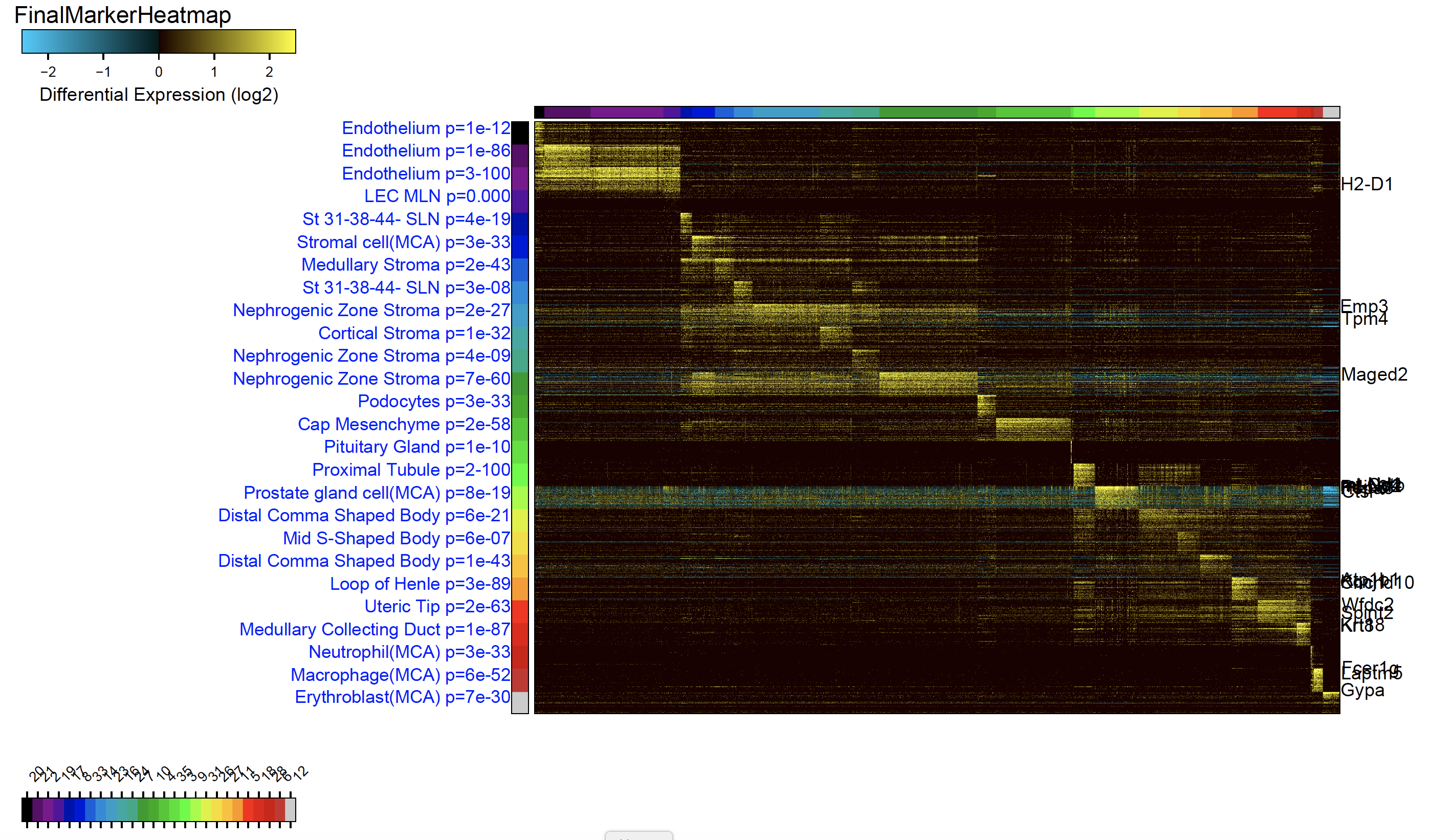
Task: Click black swatch beside Endothelium p=1e-12 row
Action: click(x=520, y=133)
